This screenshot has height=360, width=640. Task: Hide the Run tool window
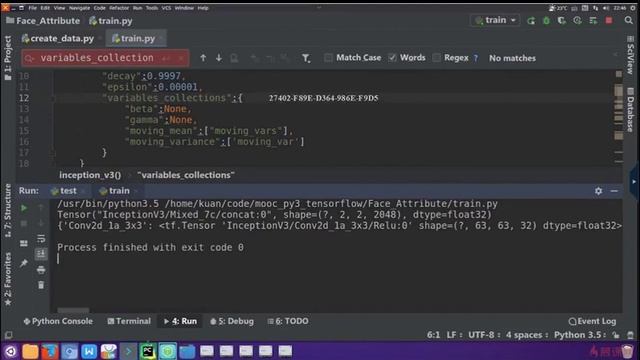pos(614,191)
